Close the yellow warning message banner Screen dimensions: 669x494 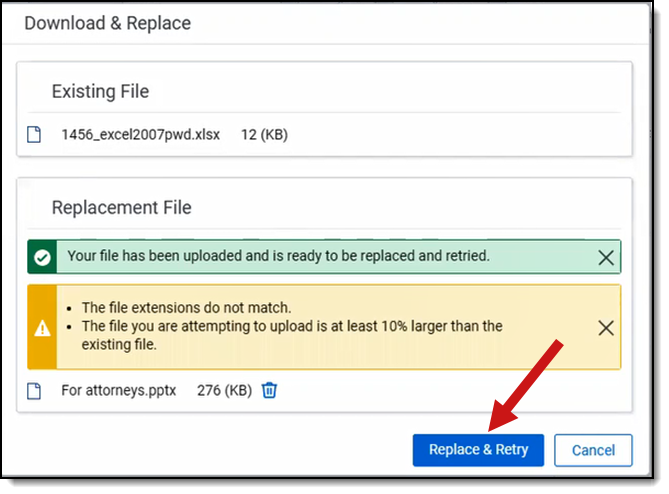605,327
